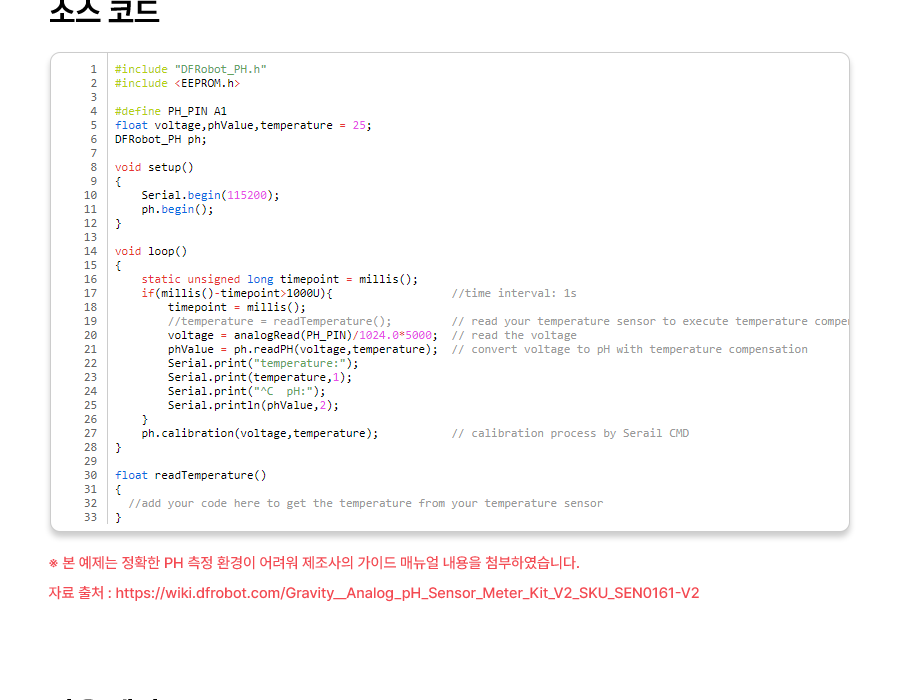Select the ph.readPH(voltage,temperature) statement

tap(302, 349)
